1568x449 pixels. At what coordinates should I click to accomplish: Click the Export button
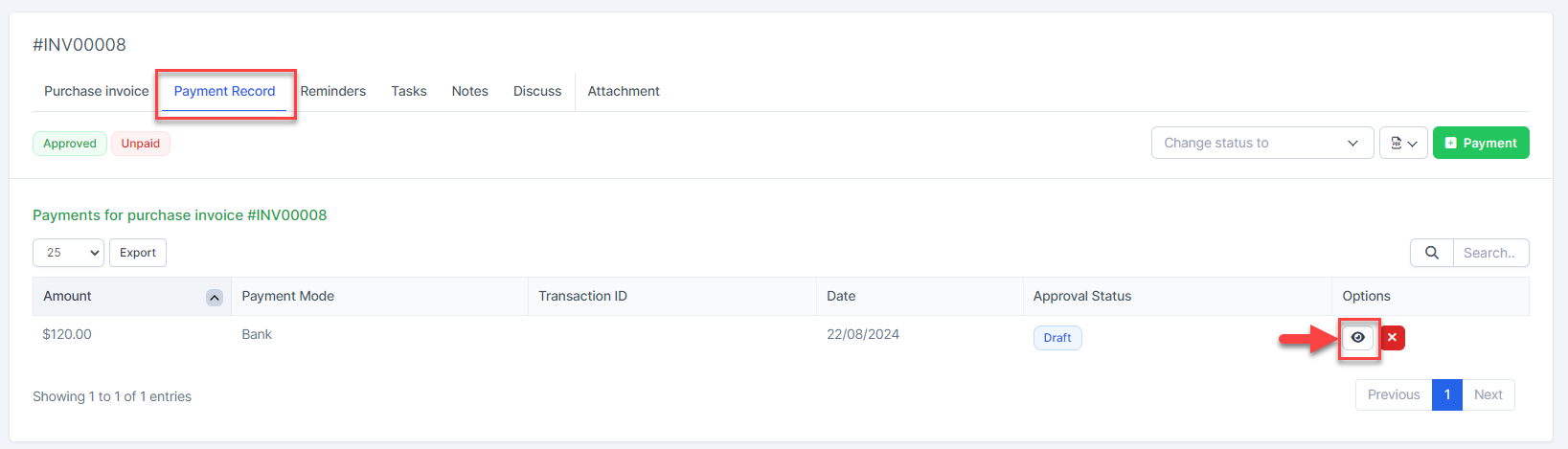click(138, 253)
